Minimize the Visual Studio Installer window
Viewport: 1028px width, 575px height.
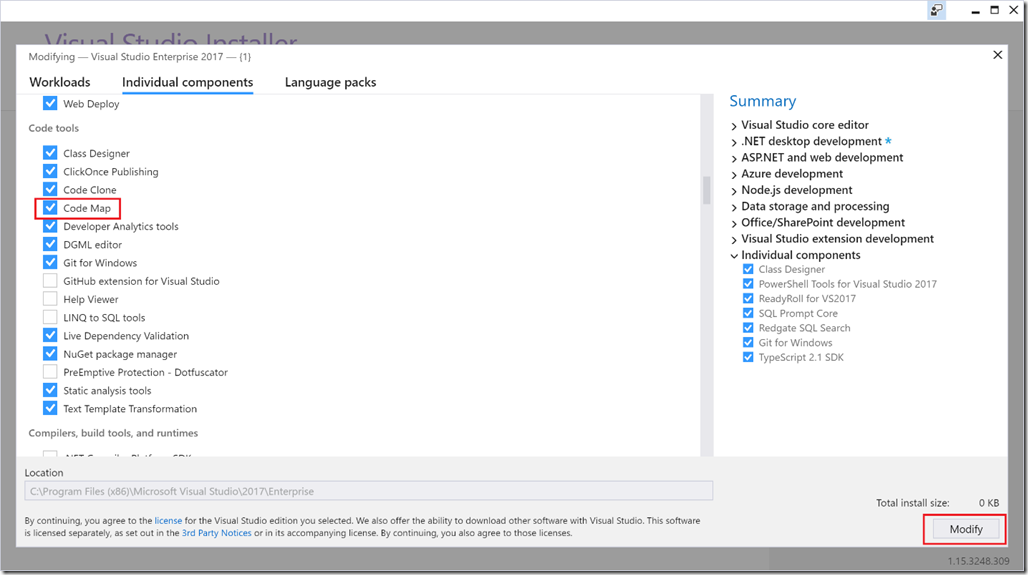(976, 10)
